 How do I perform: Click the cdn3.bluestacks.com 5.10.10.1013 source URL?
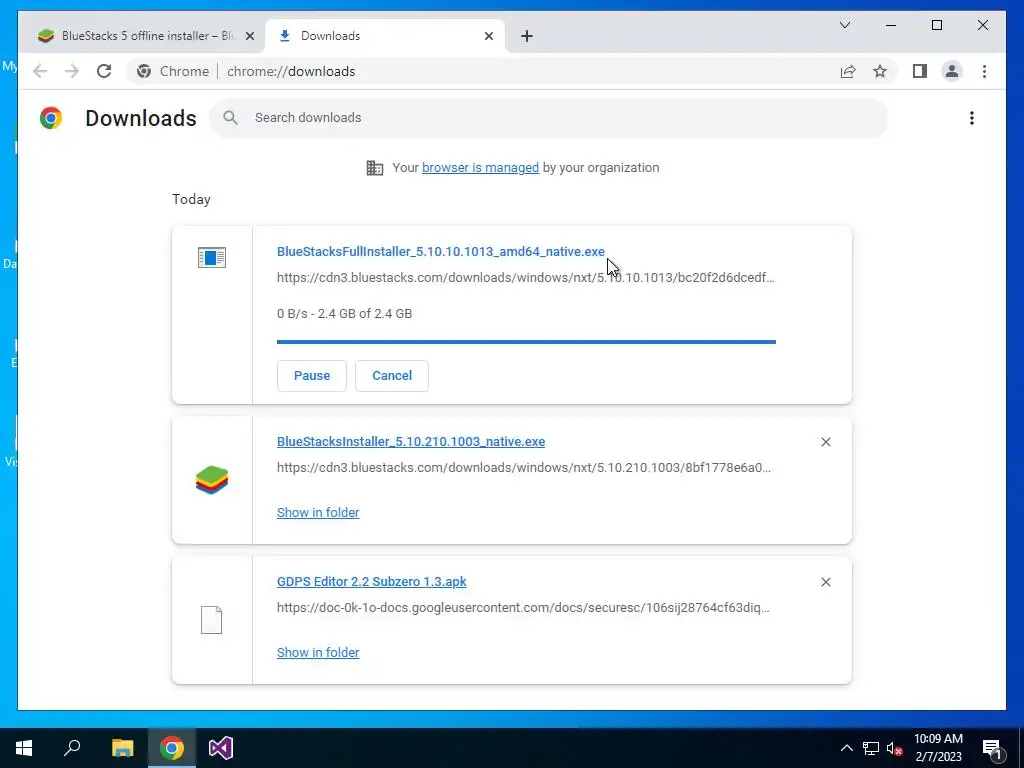pyautogui.click(x=526, y=278)
